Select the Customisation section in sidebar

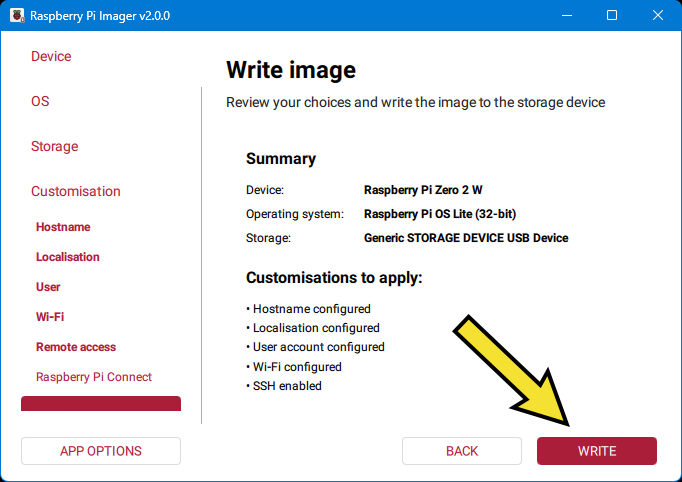coord(76,192)
